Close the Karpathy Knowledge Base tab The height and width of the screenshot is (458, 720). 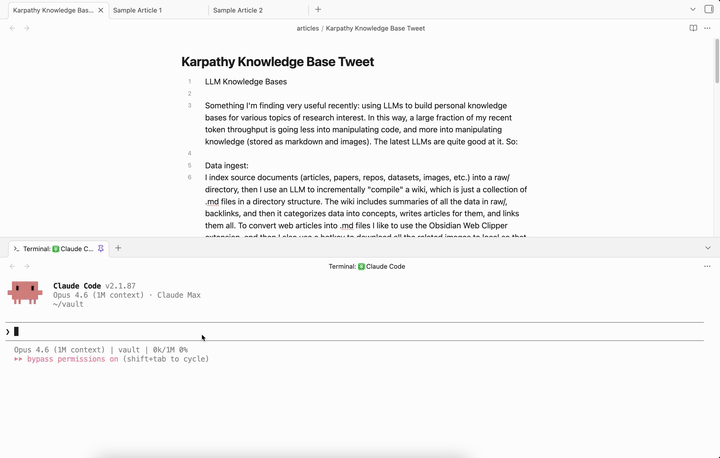pyautogui.click(x=100, y=10)
